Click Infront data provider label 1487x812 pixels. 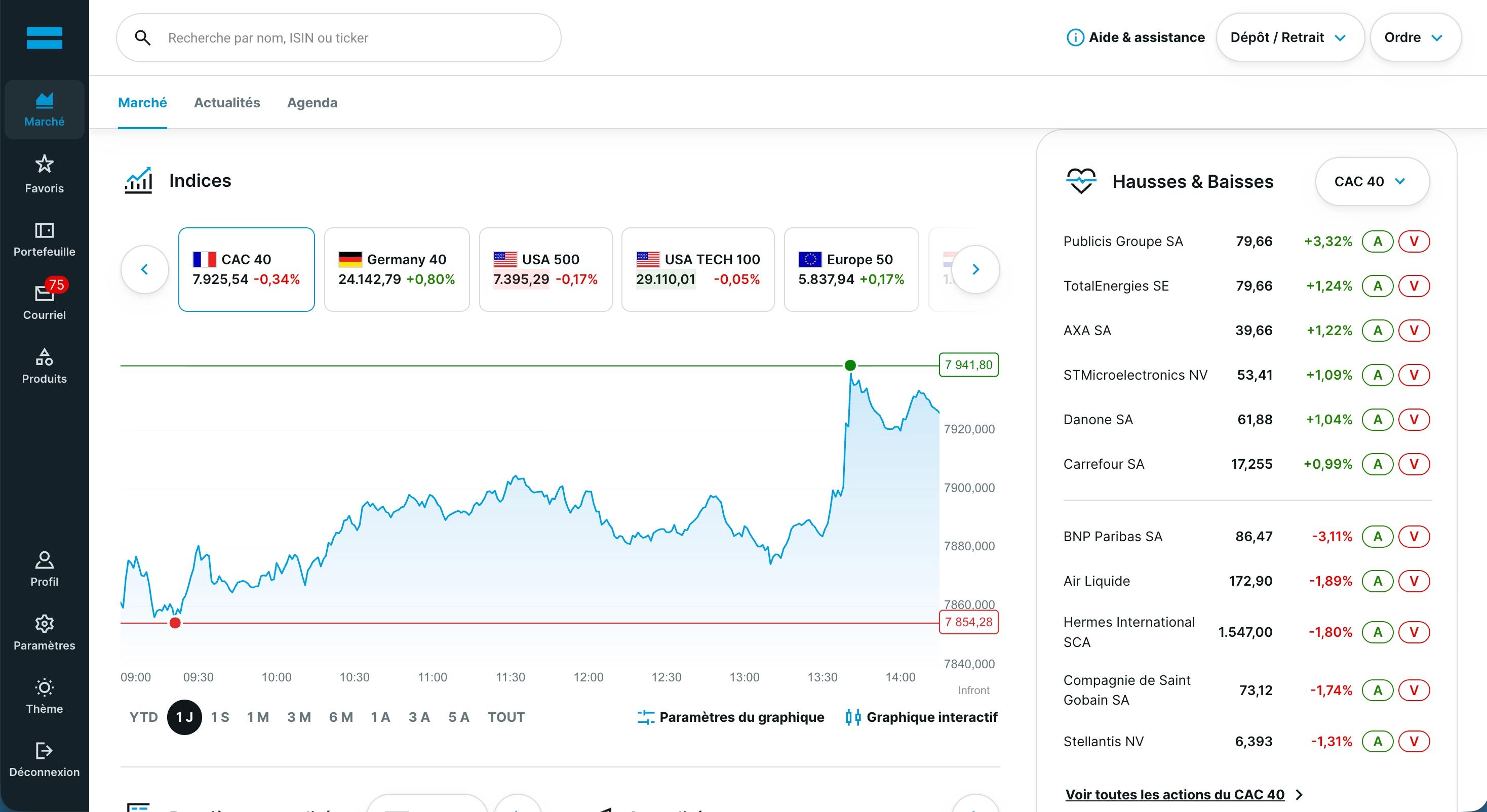[973, 690]
